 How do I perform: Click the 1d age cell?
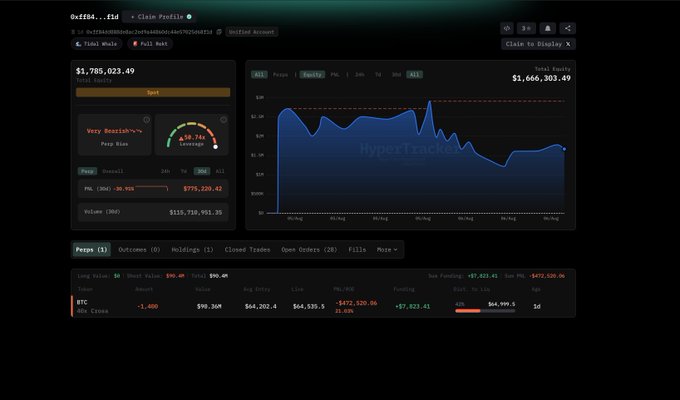[537, 306]
